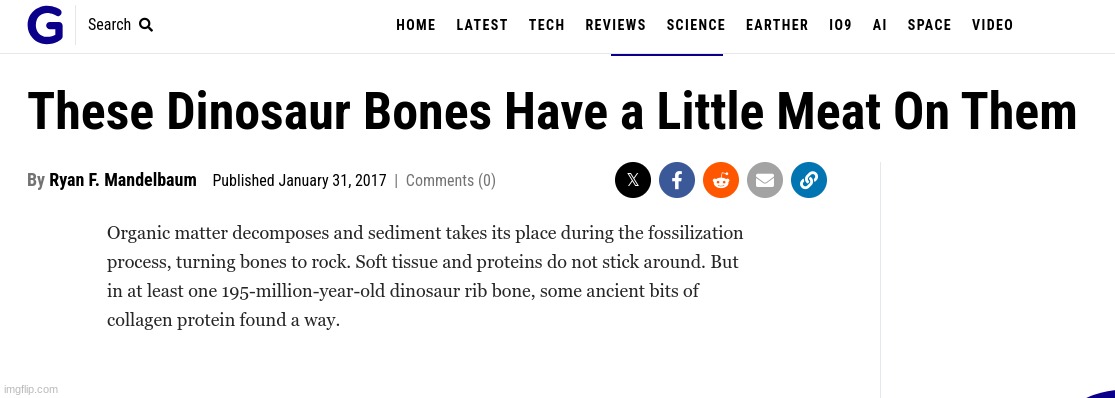Click the Search magnifying glass icon
The width and height of the screenshot is (1115, 398).
point(146,25)
